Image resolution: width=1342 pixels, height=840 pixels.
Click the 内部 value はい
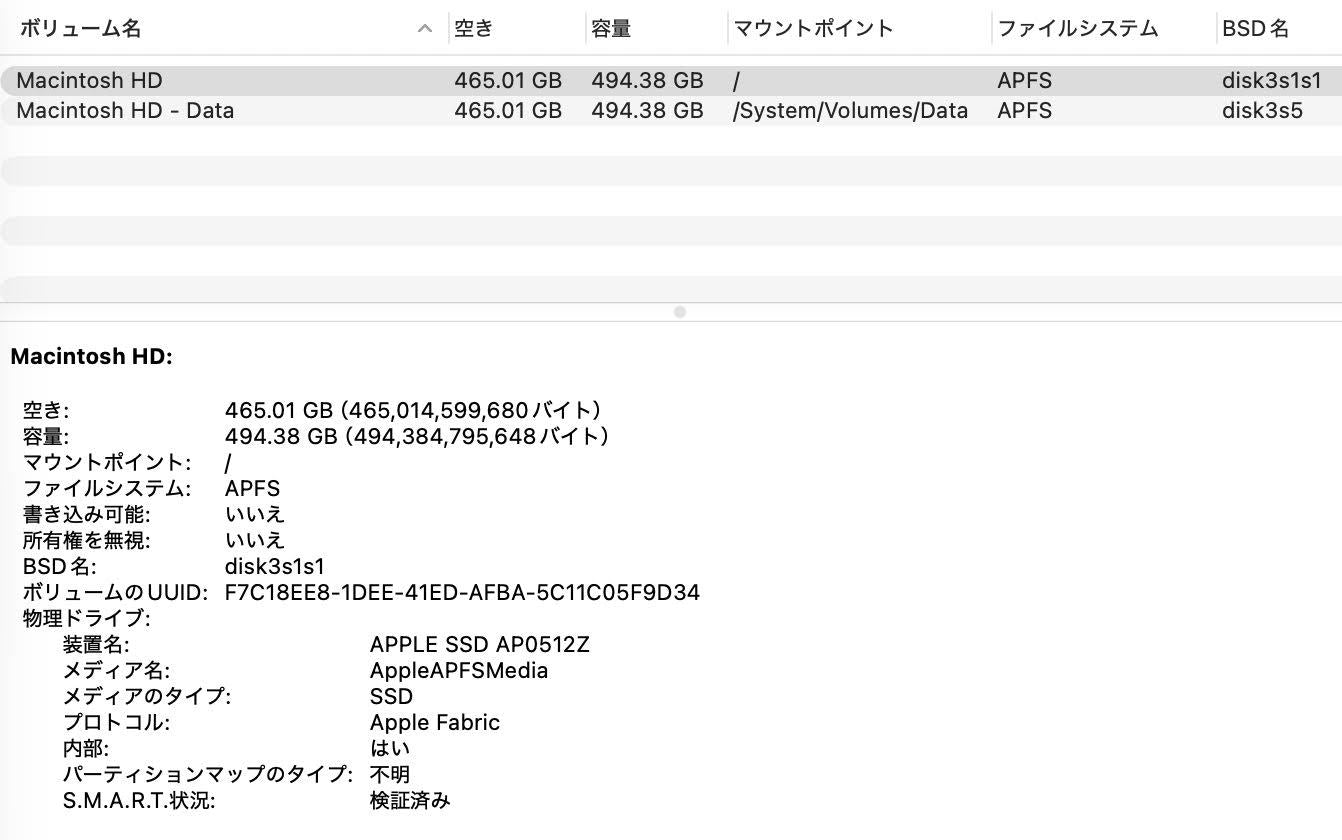pos(390,748)
